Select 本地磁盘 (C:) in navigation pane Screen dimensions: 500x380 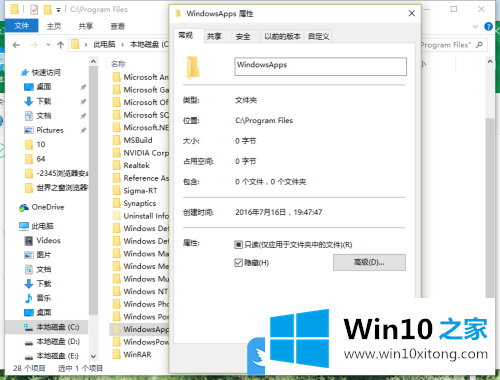tap(58, 327)
